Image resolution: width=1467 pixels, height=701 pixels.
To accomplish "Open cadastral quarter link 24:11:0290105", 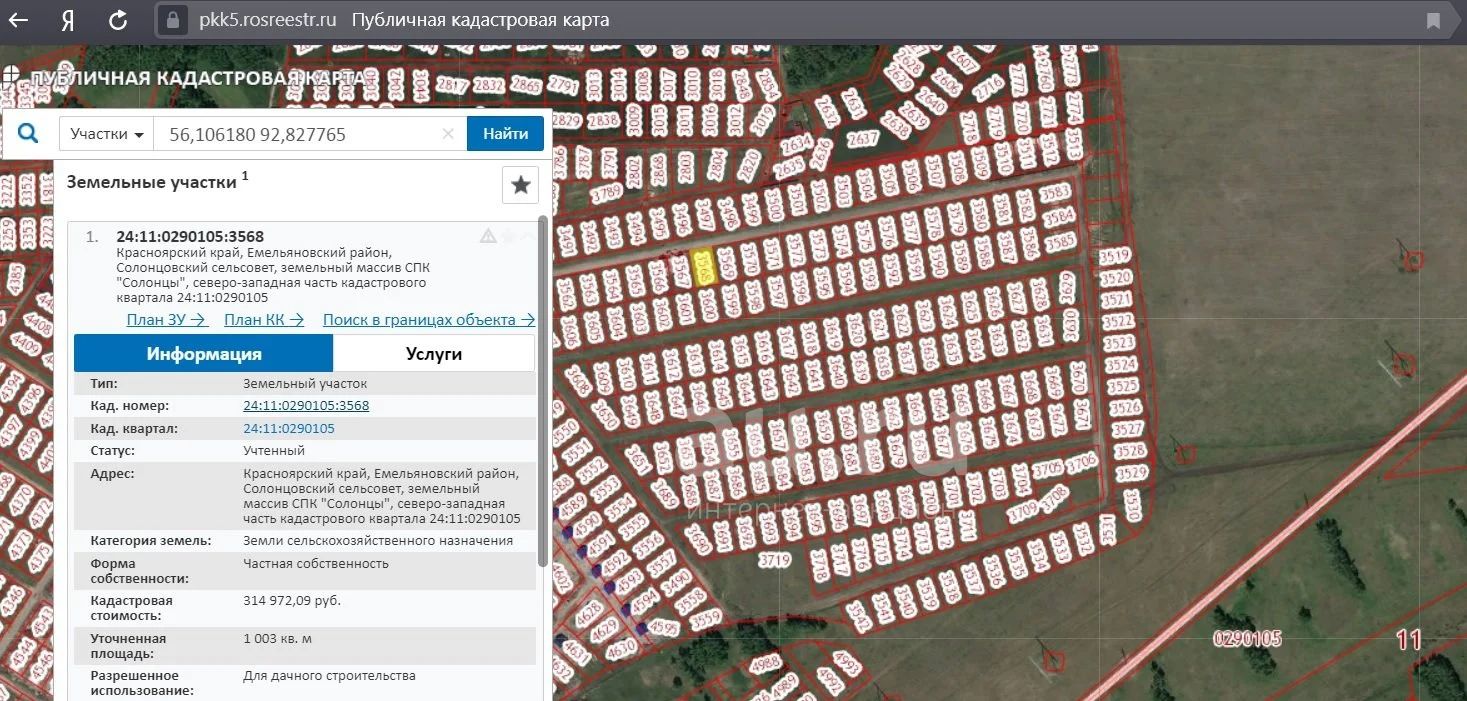I will point(289,428).
